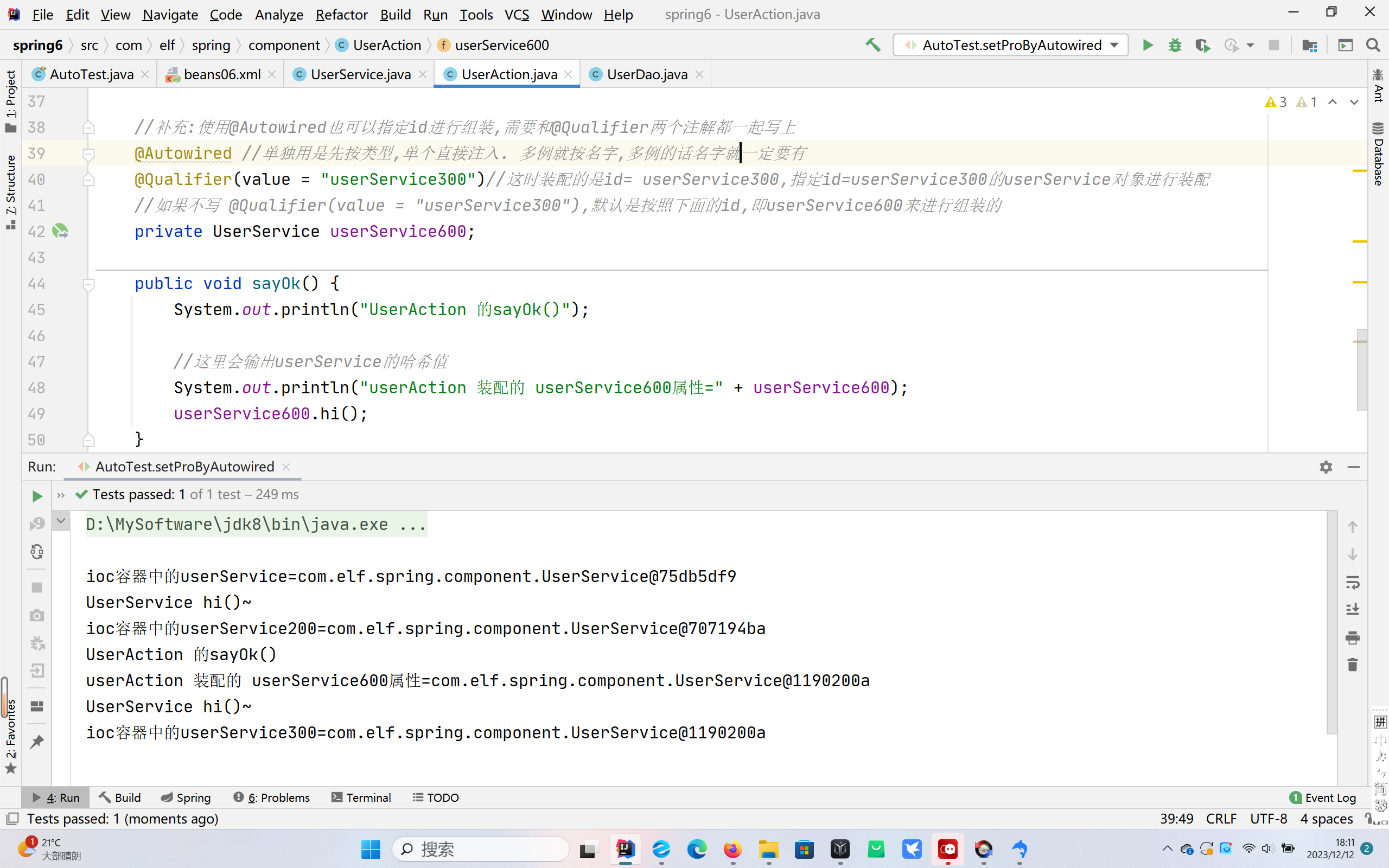The width and height of the screenshot is (1389, 868).
Task: Run with coverage shield icon
Action: coord(1202,45)
